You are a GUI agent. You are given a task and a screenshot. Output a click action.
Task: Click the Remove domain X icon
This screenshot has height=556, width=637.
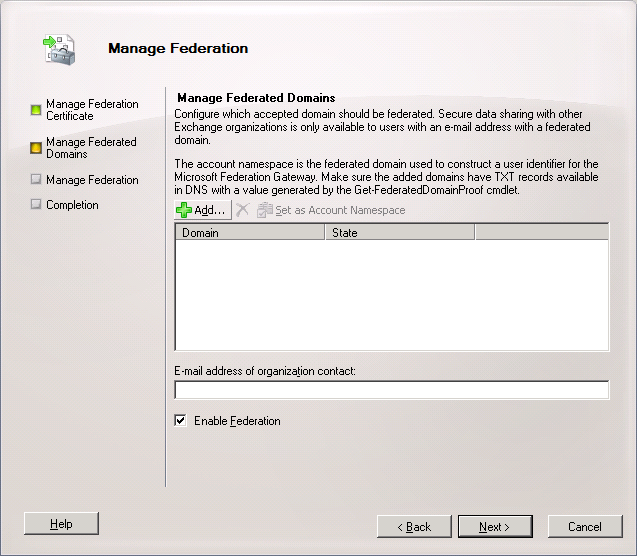(242, 210)
